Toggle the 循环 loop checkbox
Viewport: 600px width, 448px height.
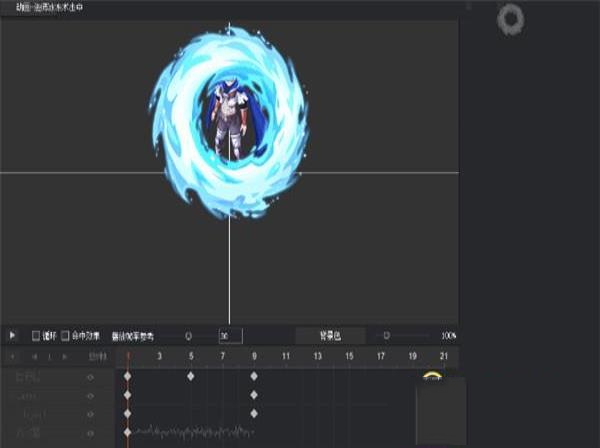37,336
